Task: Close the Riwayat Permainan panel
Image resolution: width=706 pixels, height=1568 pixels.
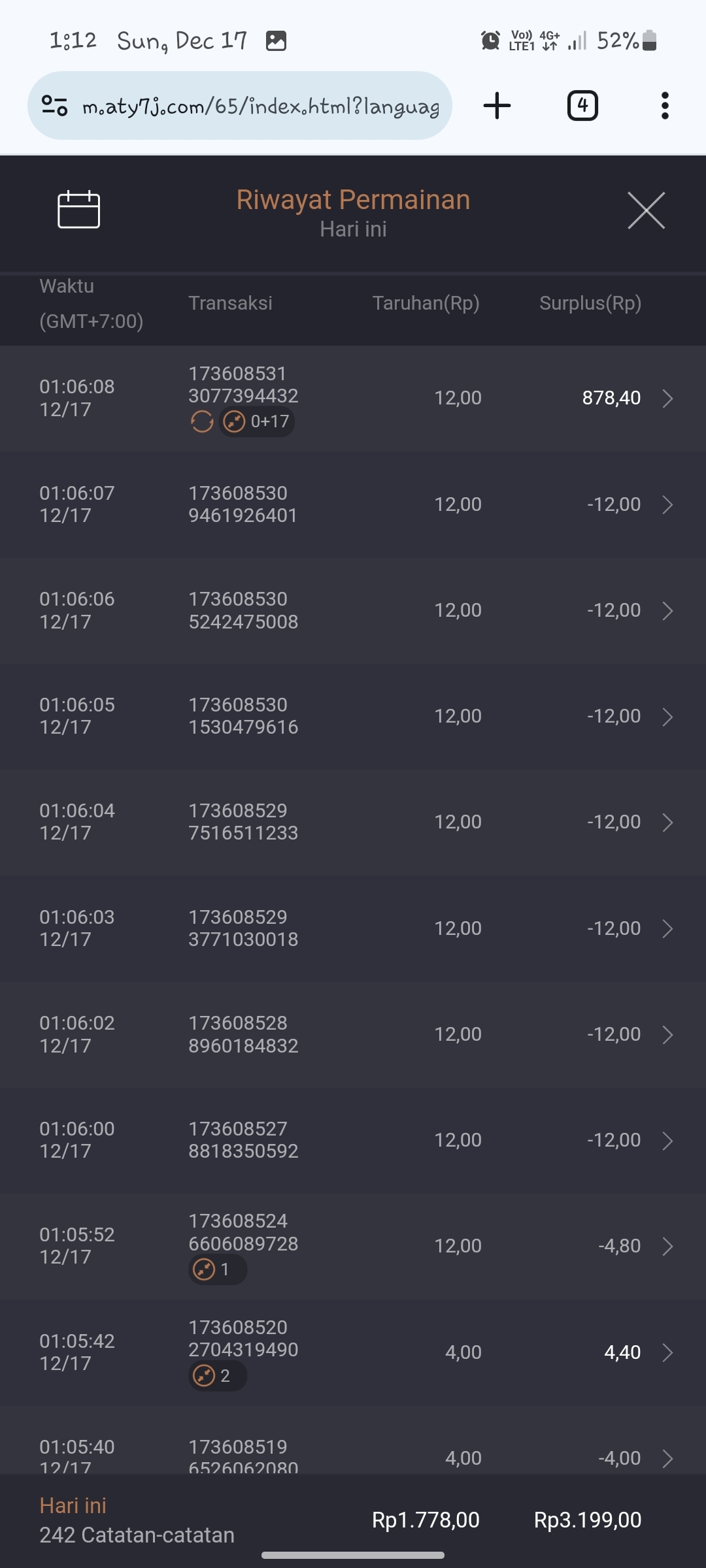Action: point(646,210)
